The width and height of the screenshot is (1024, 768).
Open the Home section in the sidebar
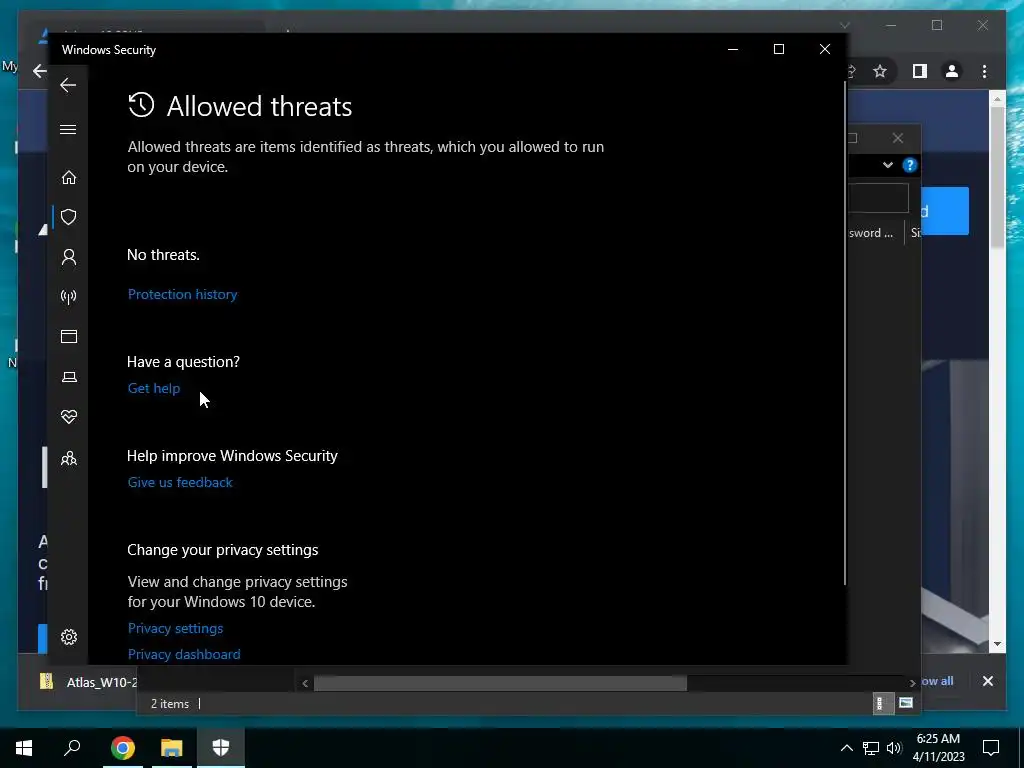tap(69, 178)
